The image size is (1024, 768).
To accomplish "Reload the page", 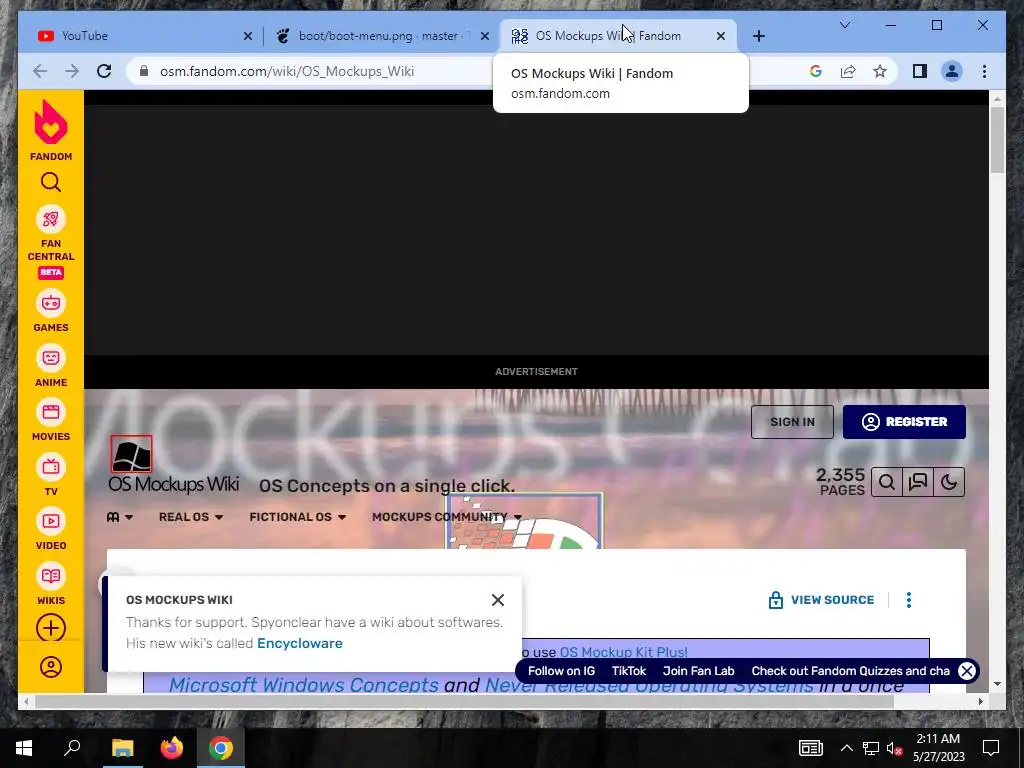I will (104, 71).
